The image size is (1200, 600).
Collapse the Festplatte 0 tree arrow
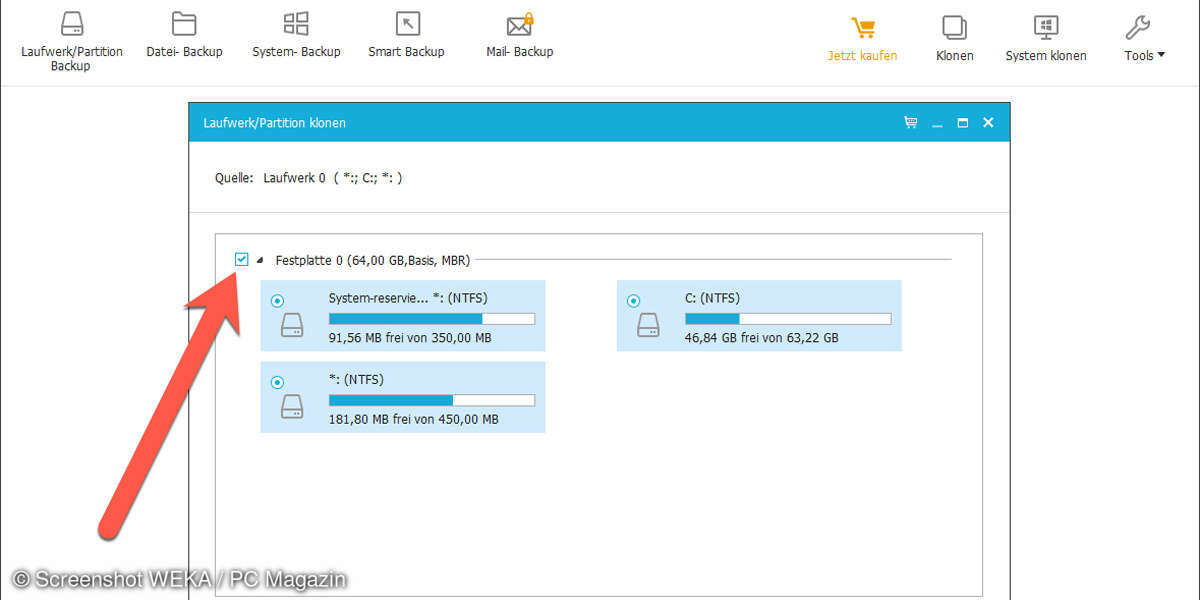click(260, 261)
